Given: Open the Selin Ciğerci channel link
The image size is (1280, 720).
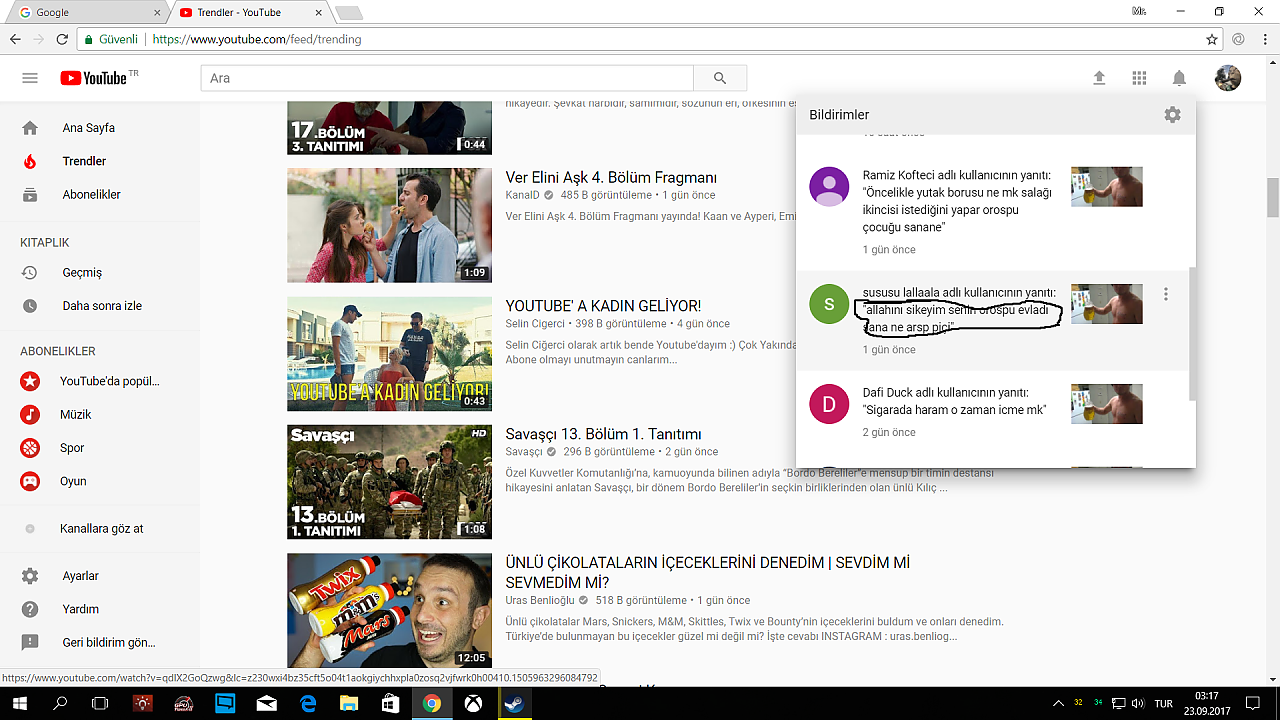Looking at the screenshot, I should click(x=535, y=323).
